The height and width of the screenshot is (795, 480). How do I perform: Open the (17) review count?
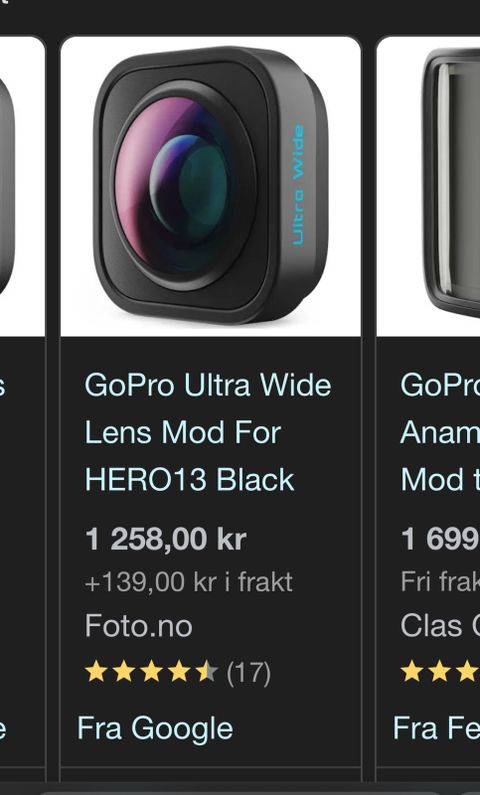click(248, 673)
